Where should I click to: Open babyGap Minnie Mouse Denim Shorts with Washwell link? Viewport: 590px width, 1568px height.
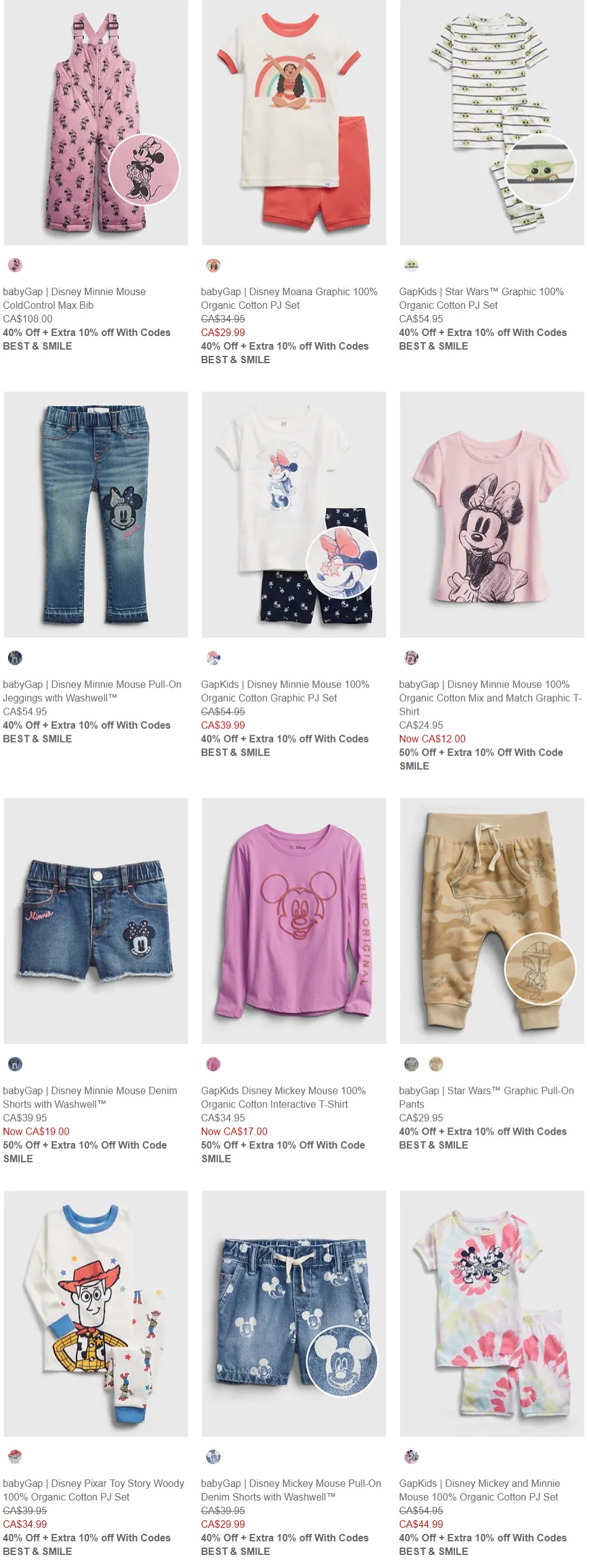point(90,1097)
